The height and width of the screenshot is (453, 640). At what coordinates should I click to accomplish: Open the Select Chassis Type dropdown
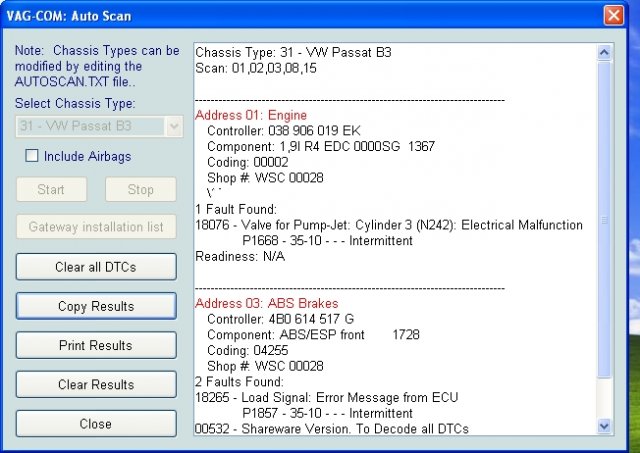point(174,126)
